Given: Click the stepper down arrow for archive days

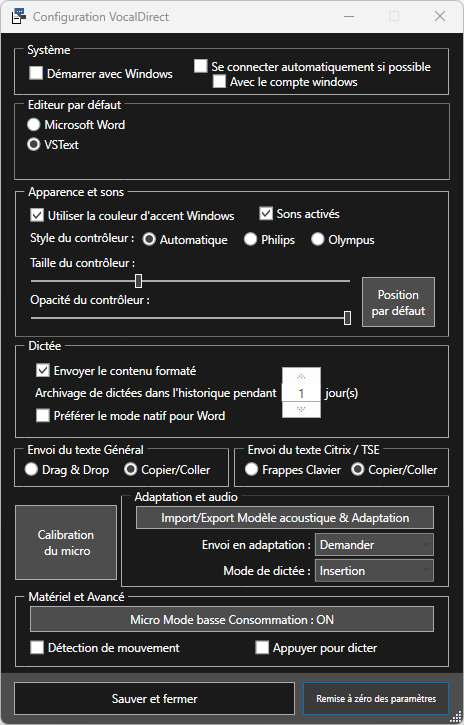Looking at the screenshot, I should click(x=301, y=409).
